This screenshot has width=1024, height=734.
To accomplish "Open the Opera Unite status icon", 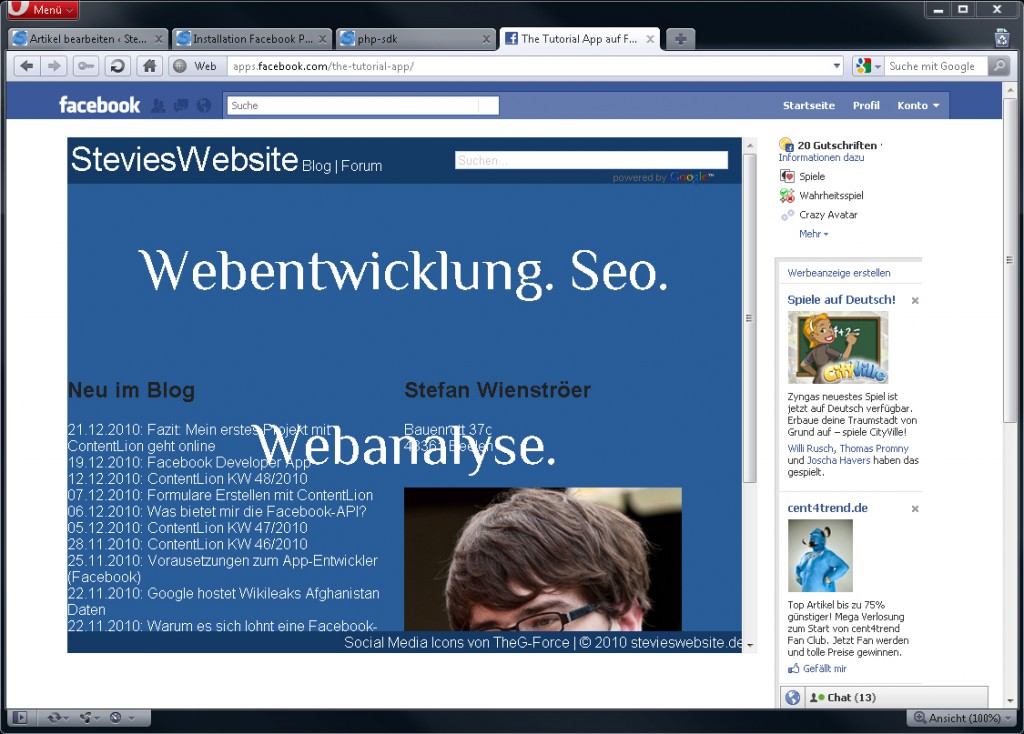I will [89, 718].
